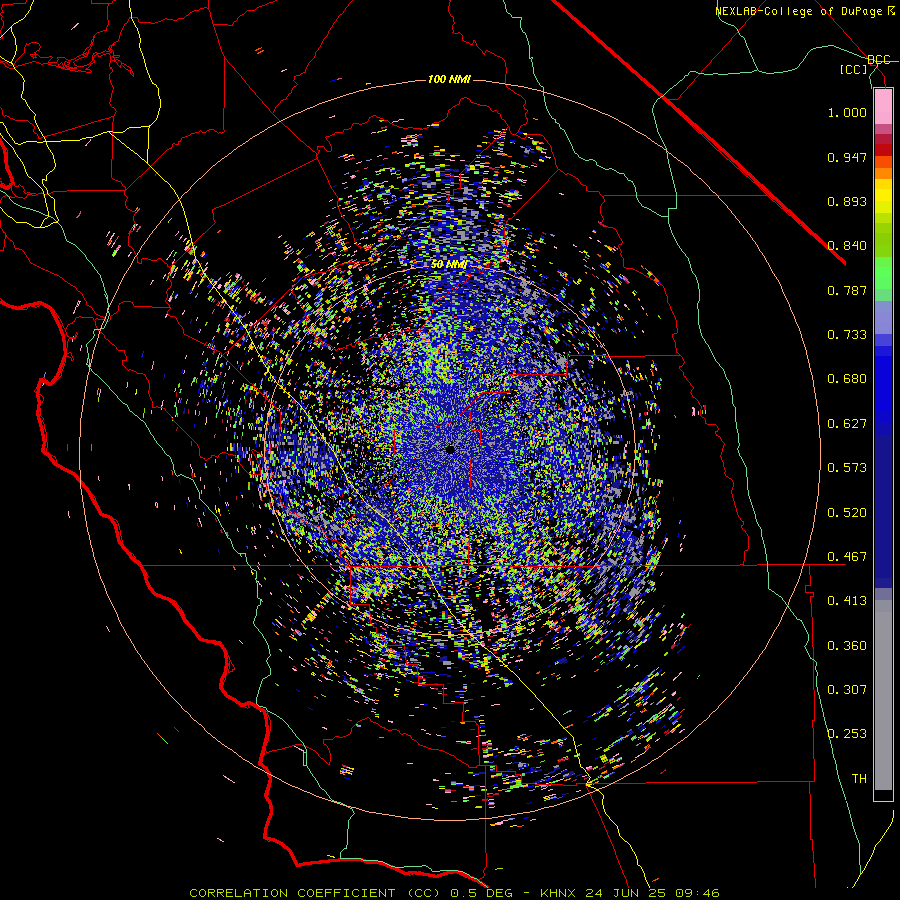This screenshot has height=900, width=900.
Task: Click the 0.360 legend value
Action: [x=847, y=646]
